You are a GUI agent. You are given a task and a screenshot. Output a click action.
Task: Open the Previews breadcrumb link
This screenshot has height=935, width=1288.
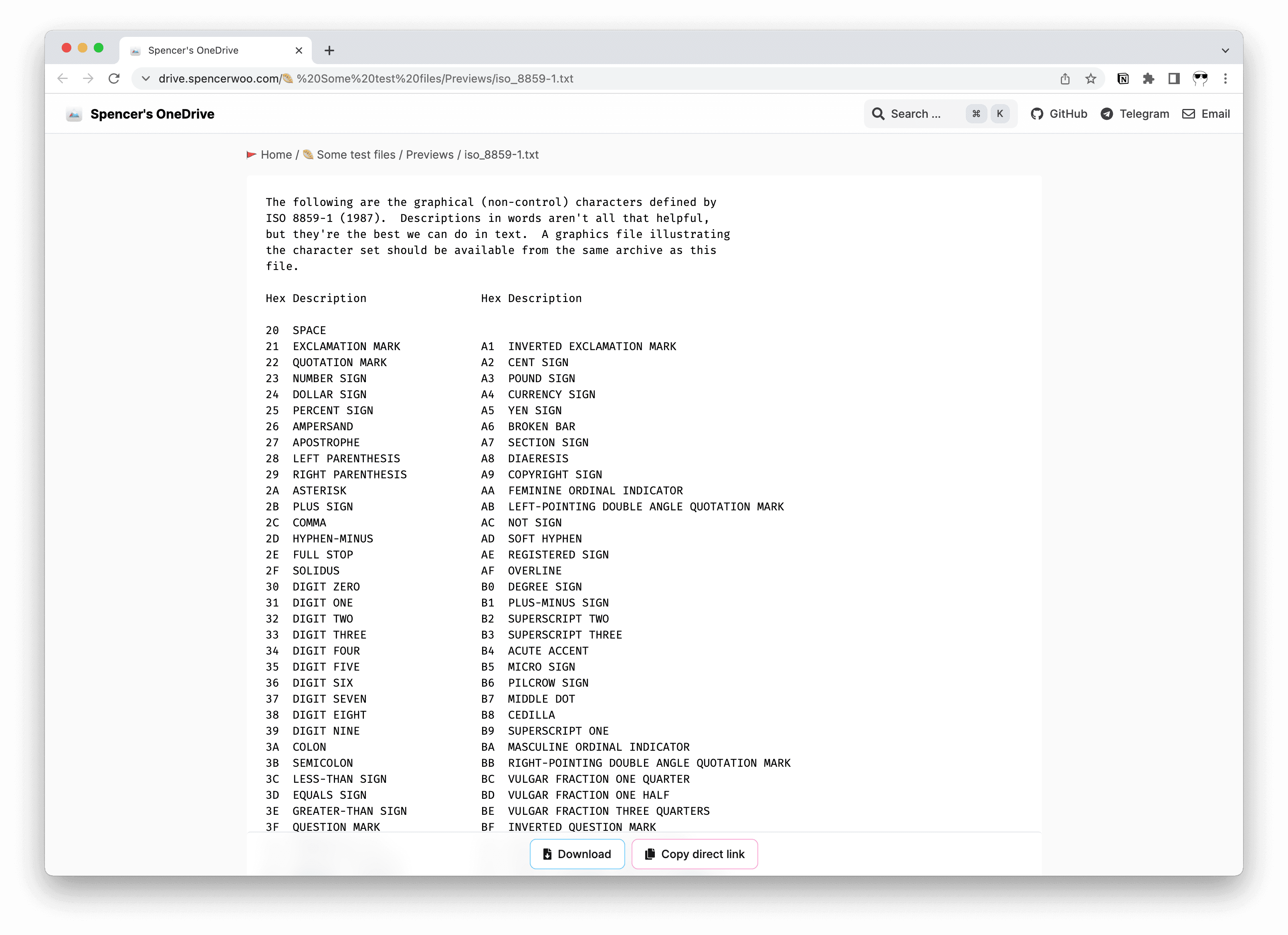pos(429,154)
